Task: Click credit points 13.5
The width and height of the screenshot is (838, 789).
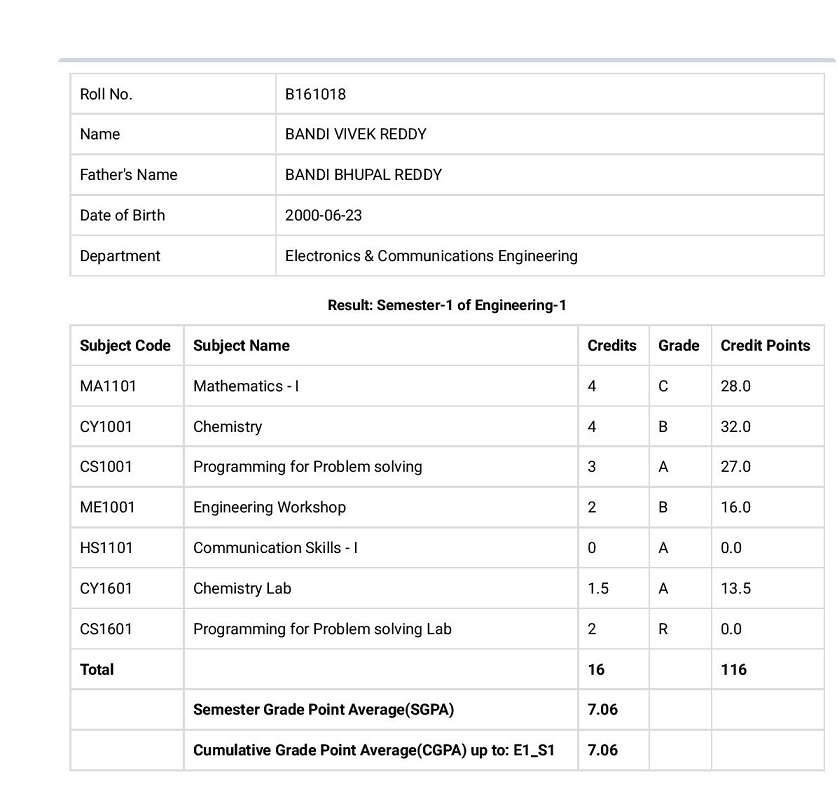Action: (735, 589)
